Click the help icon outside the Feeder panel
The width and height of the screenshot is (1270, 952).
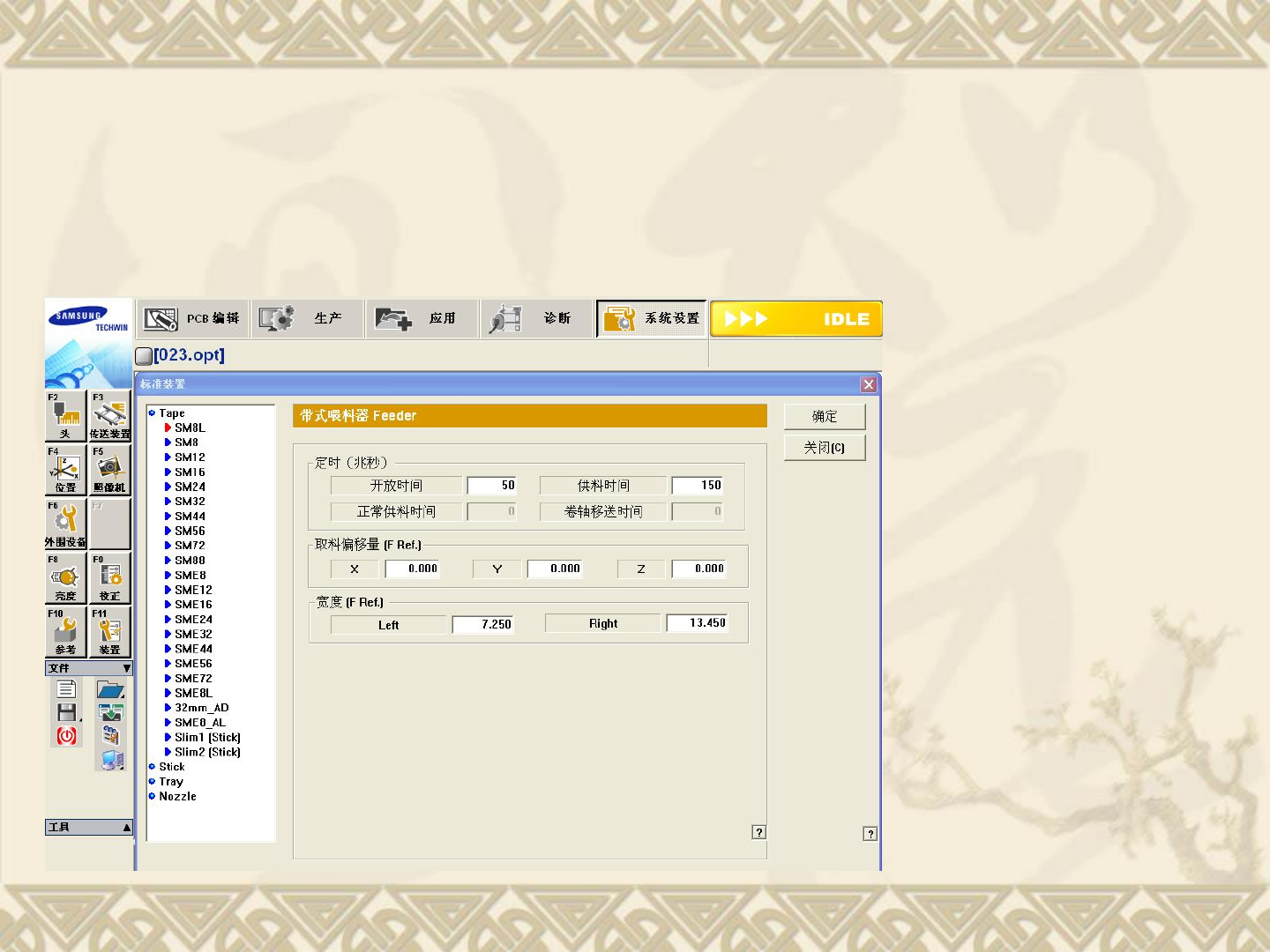tap(870, 834)
